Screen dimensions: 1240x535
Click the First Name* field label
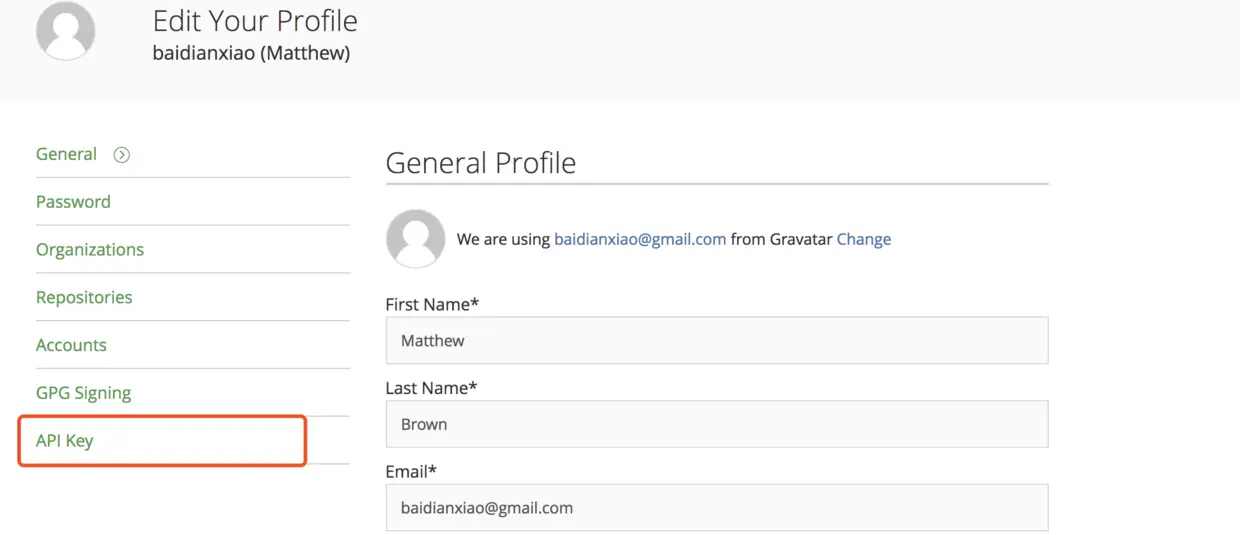pyautogui.click(x=433, y=304)
